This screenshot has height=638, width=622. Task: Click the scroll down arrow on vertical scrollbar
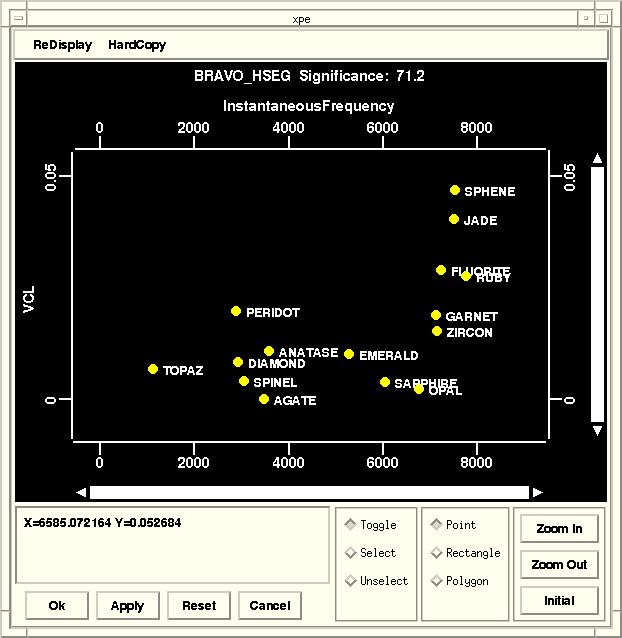pyautogui.click(x=598, y=431)
